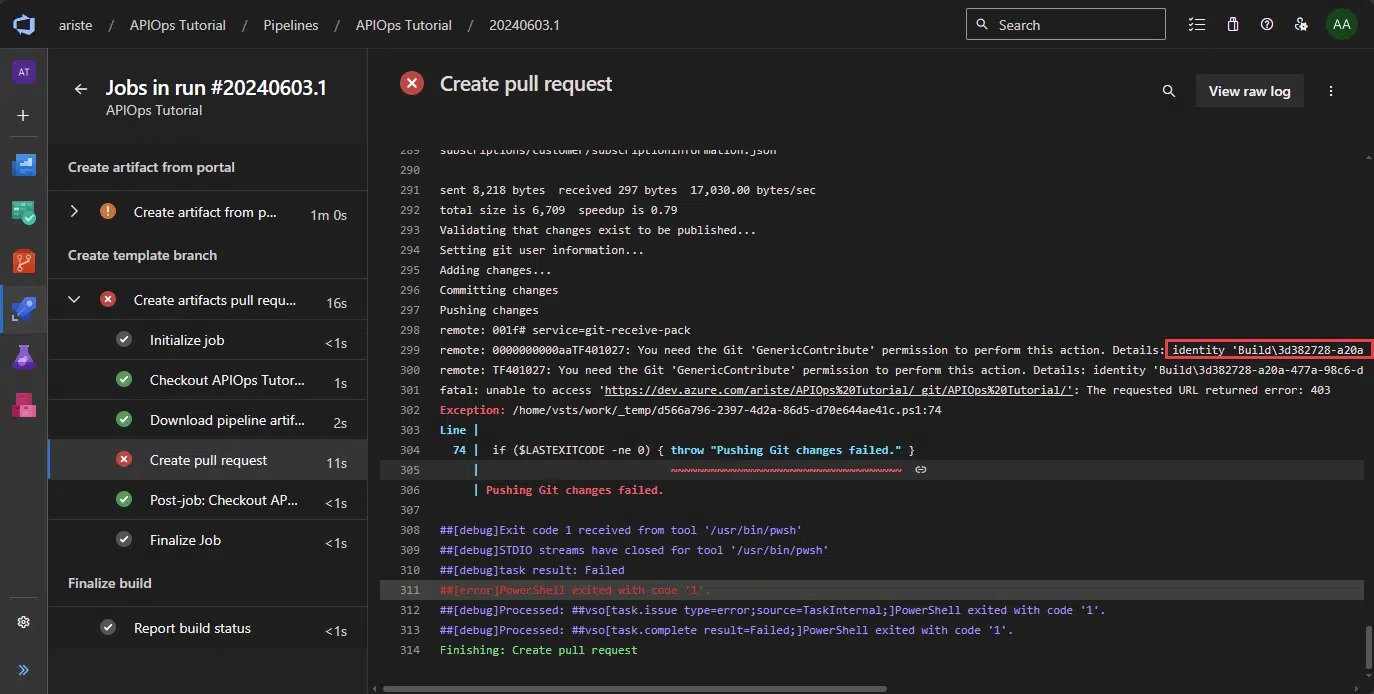Select run '20240603.1' in the breadcrumb

point(524,24)
